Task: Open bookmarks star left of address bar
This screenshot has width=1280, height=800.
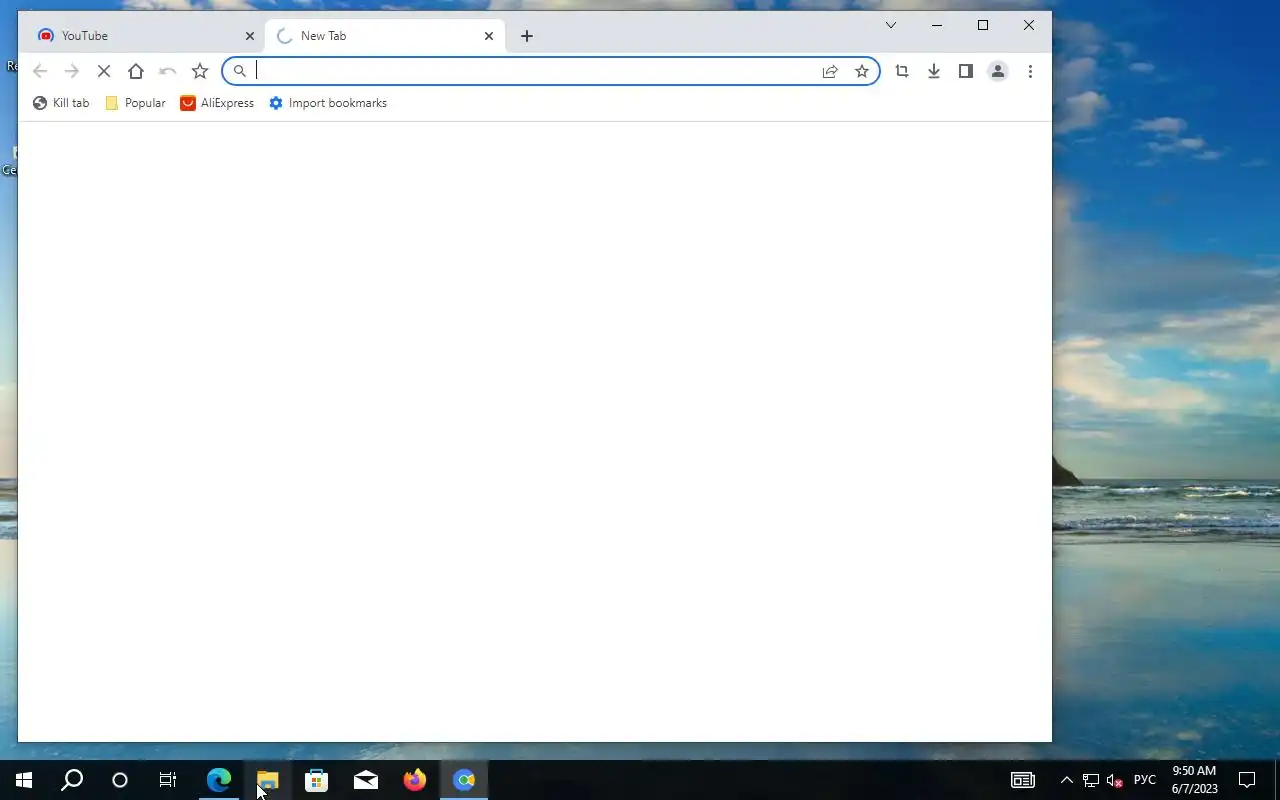Action: point(200,71)
